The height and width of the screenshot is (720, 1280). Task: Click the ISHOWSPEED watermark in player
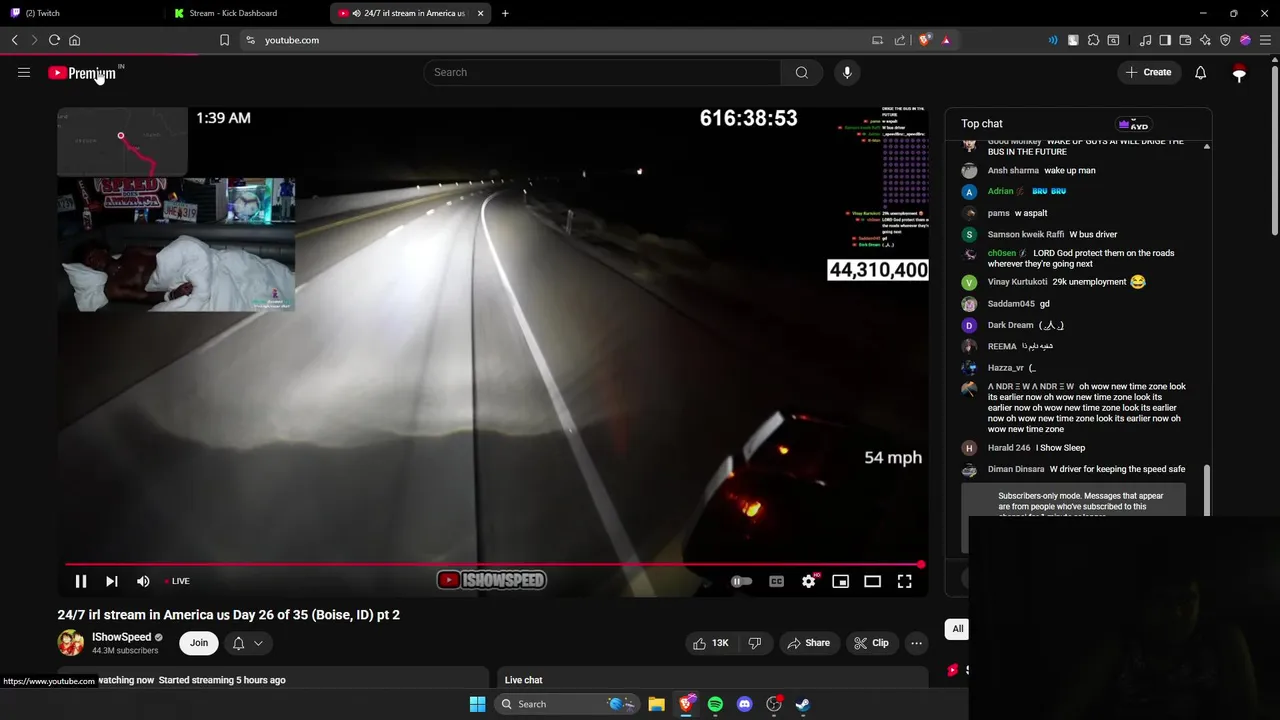[x=492, y=580]
